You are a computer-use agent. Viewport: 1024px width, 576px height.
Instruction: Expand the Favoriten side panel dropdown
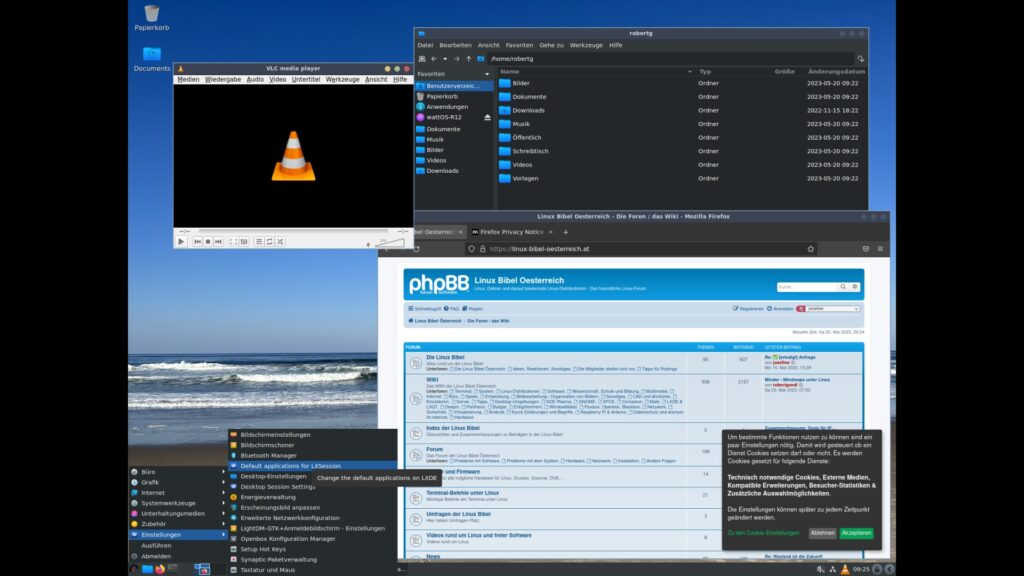pyautogui.click(x=487, y=74)
